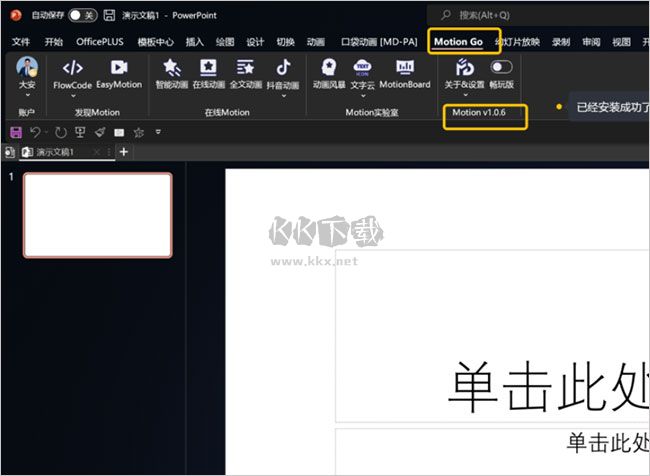Expand the 抖音动画 dropdown

click(283, 96)
